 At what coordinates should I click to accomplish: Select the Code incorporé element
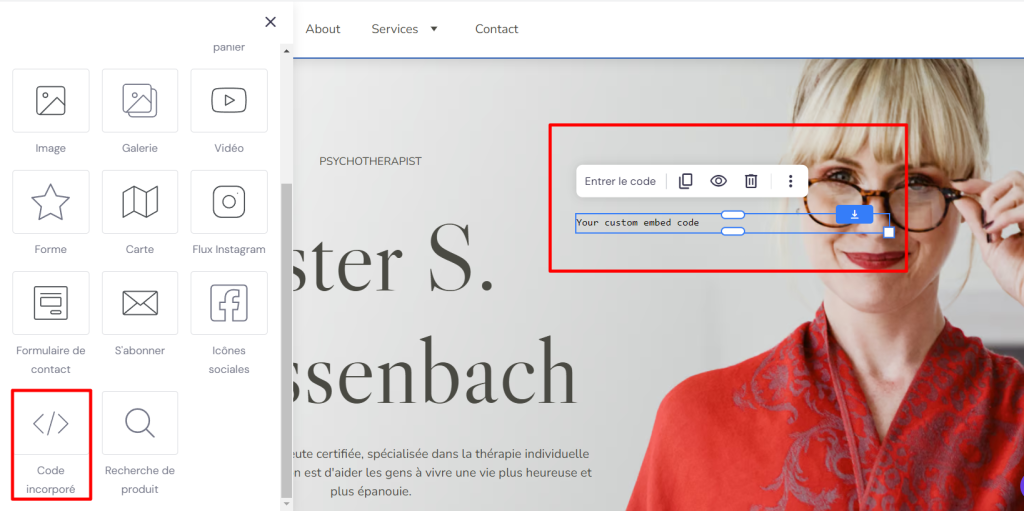51,424
